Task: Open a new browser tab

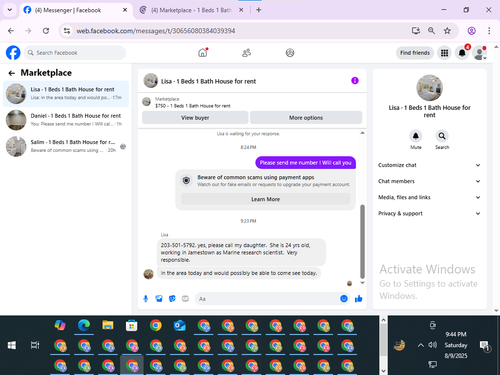Action: coord(259,10)
